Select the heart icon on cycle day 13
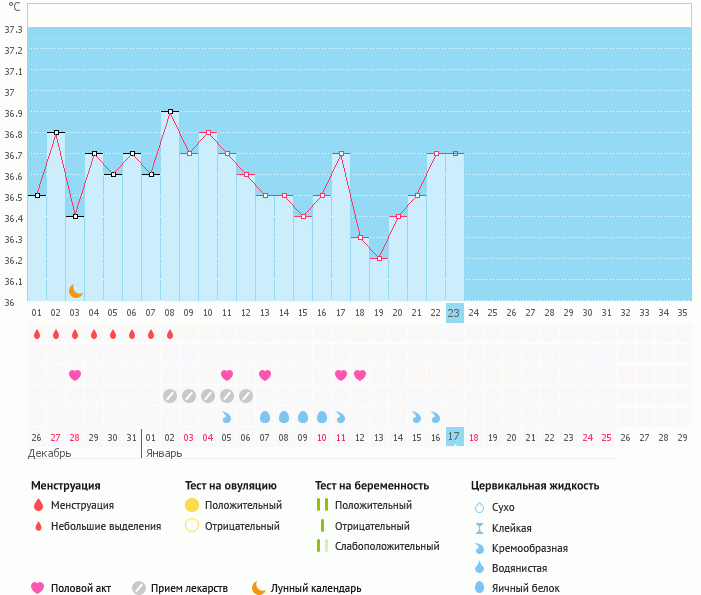The height and width of the screenshot is (595, 701). (x=265, y=375)
